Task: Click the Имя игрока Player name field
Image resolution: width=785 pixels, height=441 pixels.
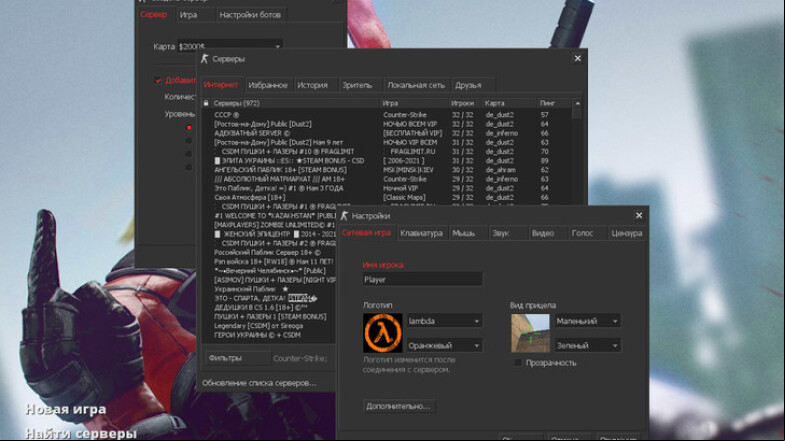Action: (423, 279)
